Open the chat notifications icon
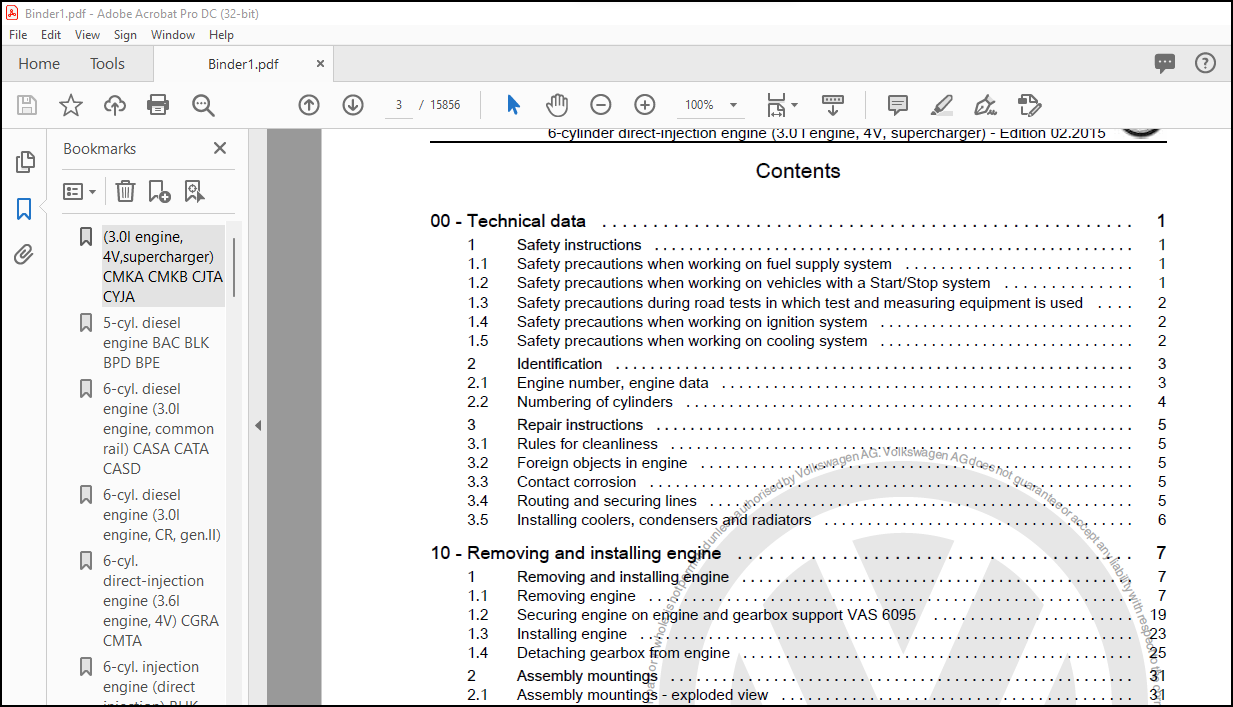 coord(1165,63)
